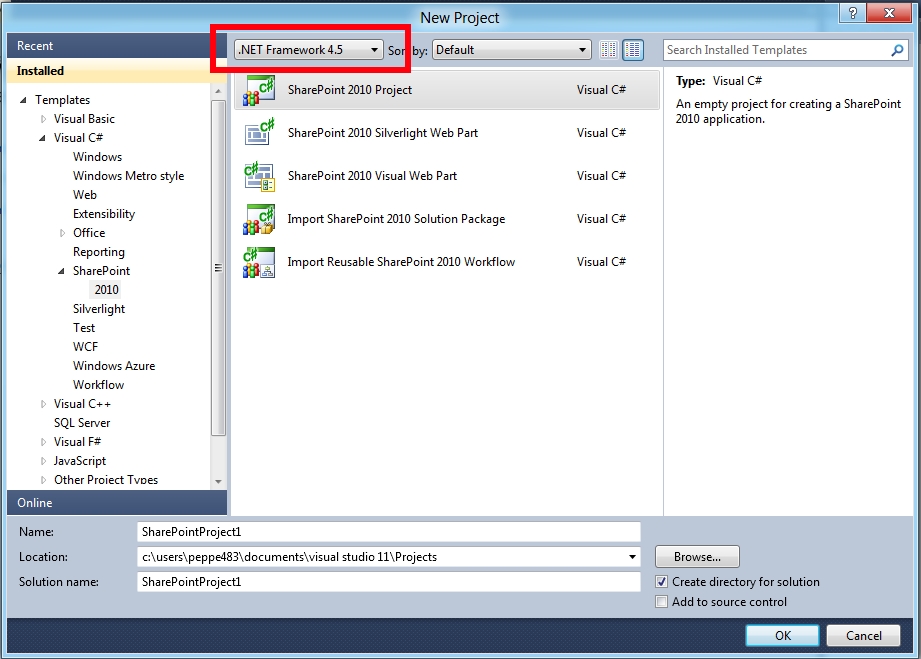
Task: Click the OK button
Action: click(782, 636)
